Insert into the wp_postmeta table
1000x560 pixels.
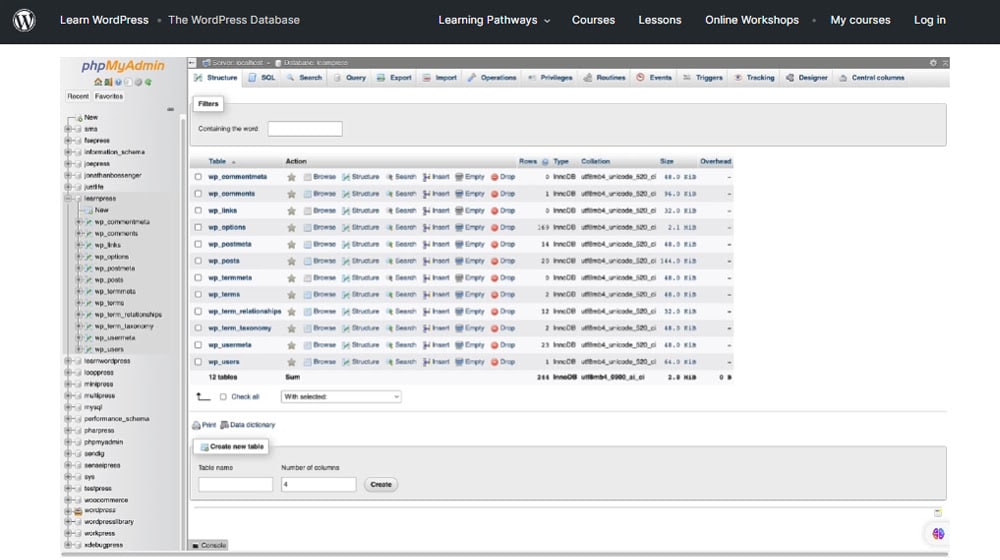tap(436, 244)
